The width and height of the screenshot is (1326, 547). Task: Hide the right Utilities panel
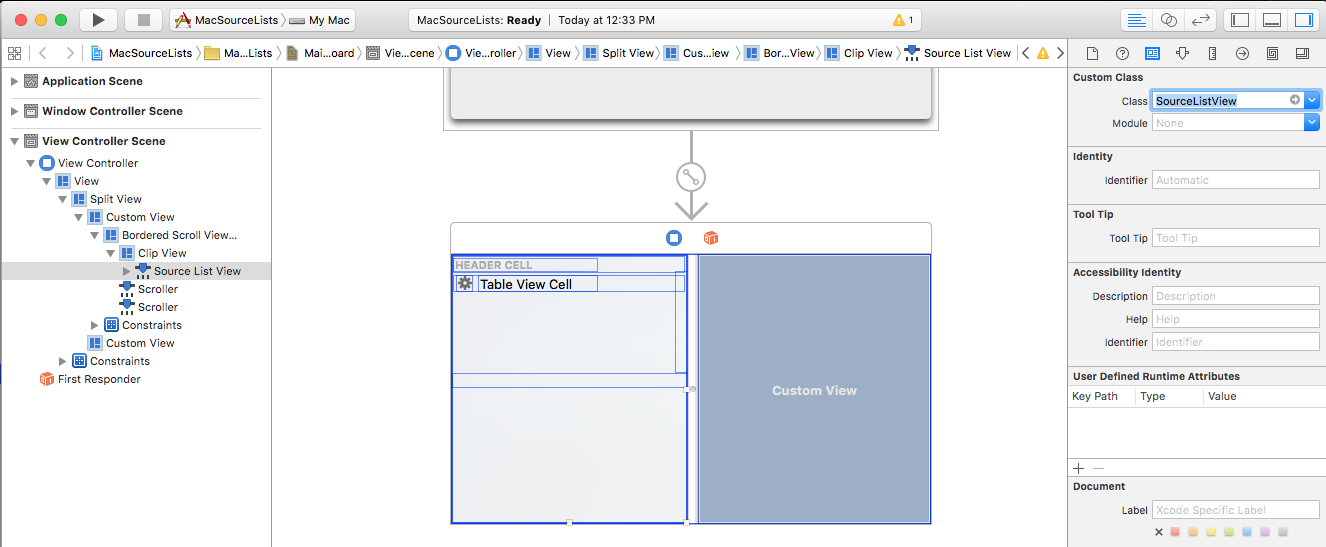click(1302, 20)
